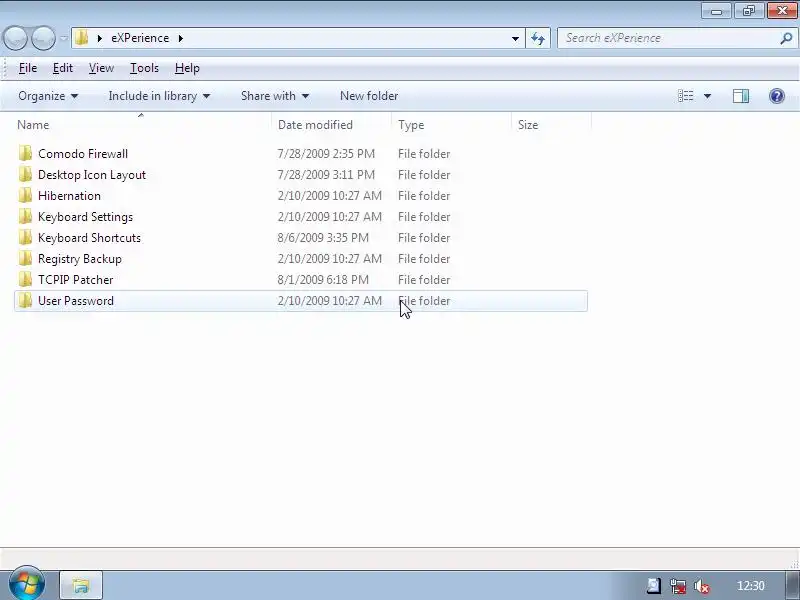The height and width of the screenshot is (600, 800).
Task: Open the File menu
Action: pos(28,68)
